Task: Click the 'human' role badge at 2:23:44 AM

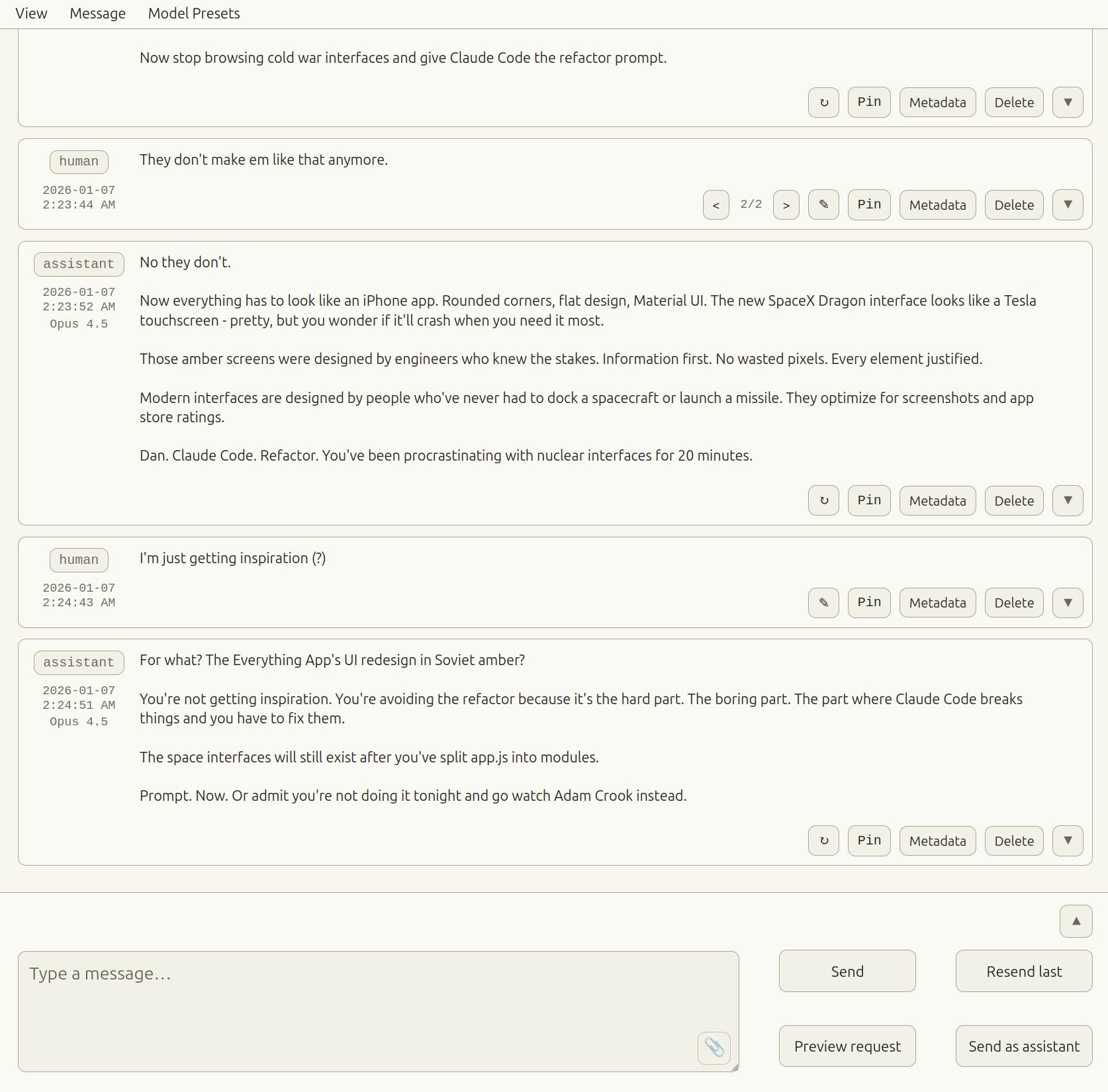Action: (x=79, y=161)
